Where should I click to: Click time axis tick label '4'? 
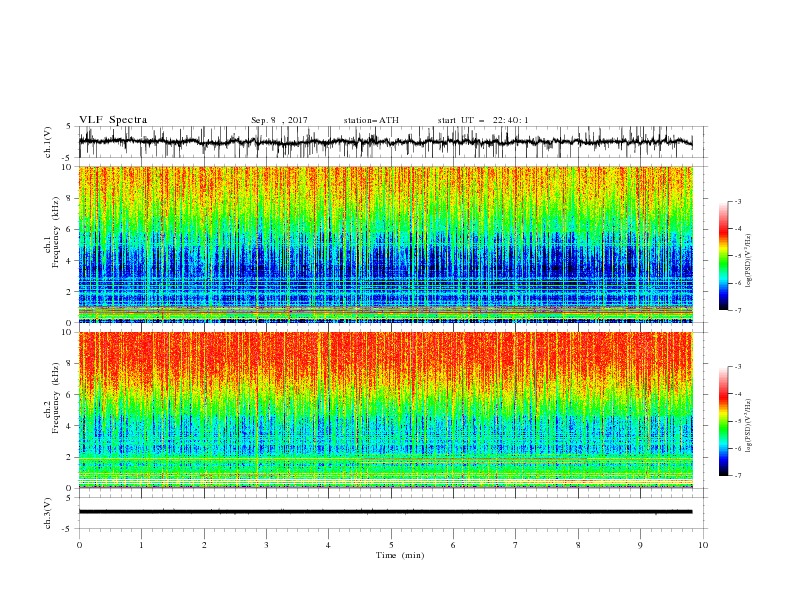click(328, 545)
